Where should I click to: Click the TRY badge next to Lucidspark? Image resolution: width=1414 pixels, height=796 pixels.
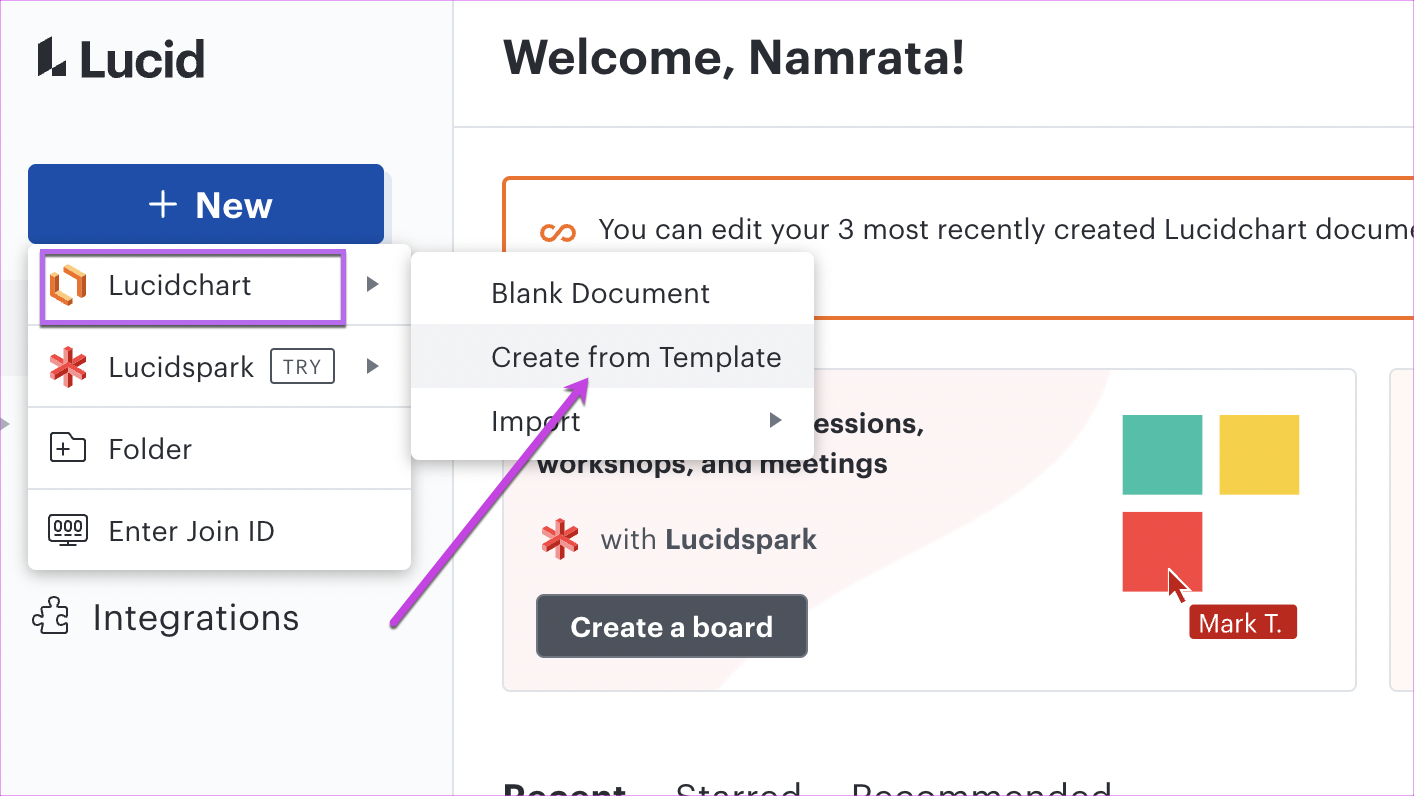(302, 367)
